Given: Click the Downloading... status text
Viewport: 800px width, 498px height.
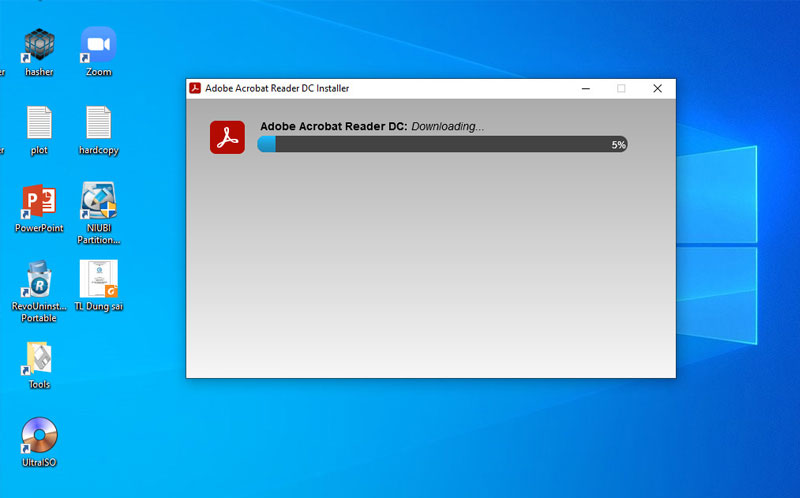Looking at the screenshot, I should click(x=448, y=126).
